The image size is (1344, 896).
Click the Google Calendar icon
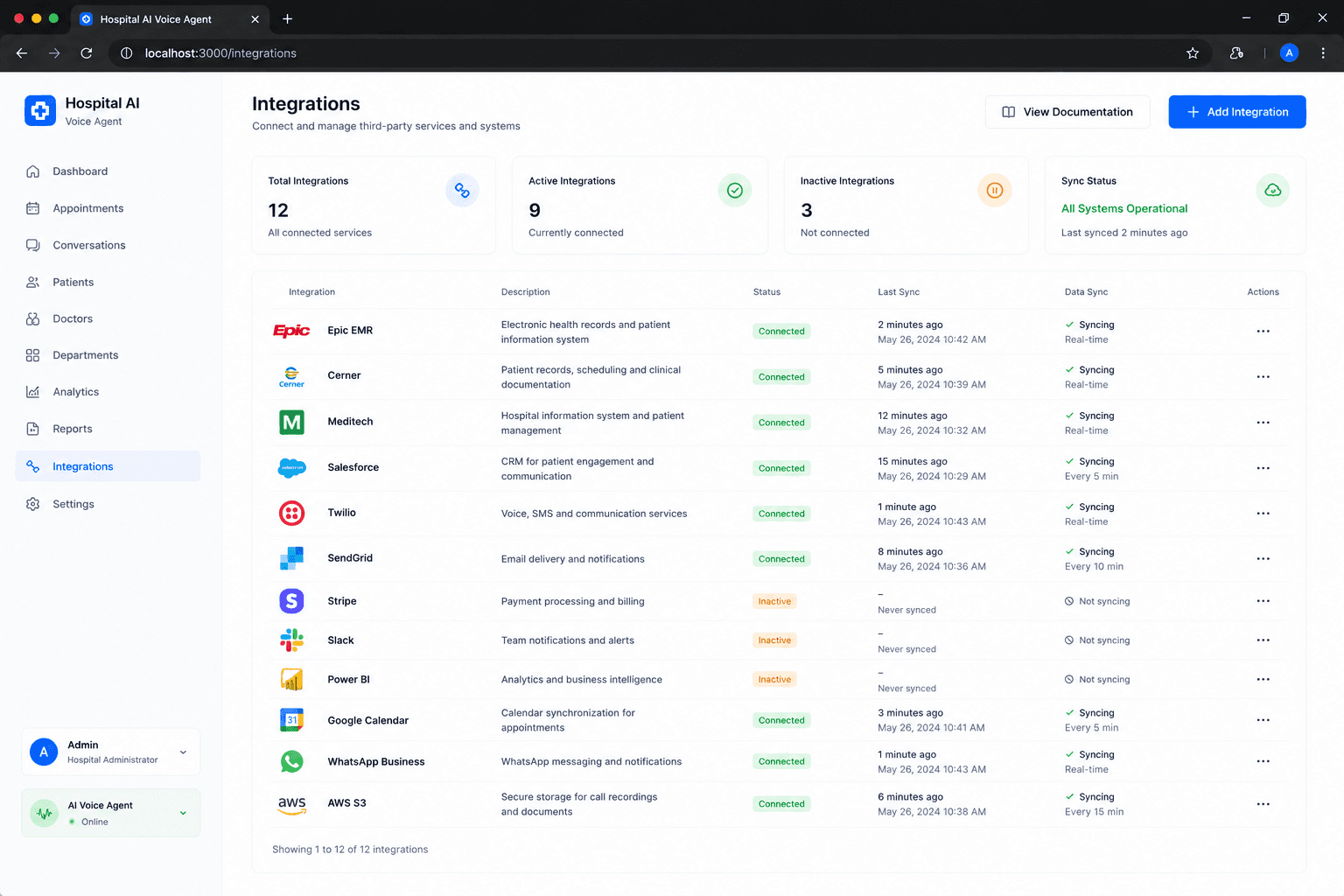tap(291, 720)
